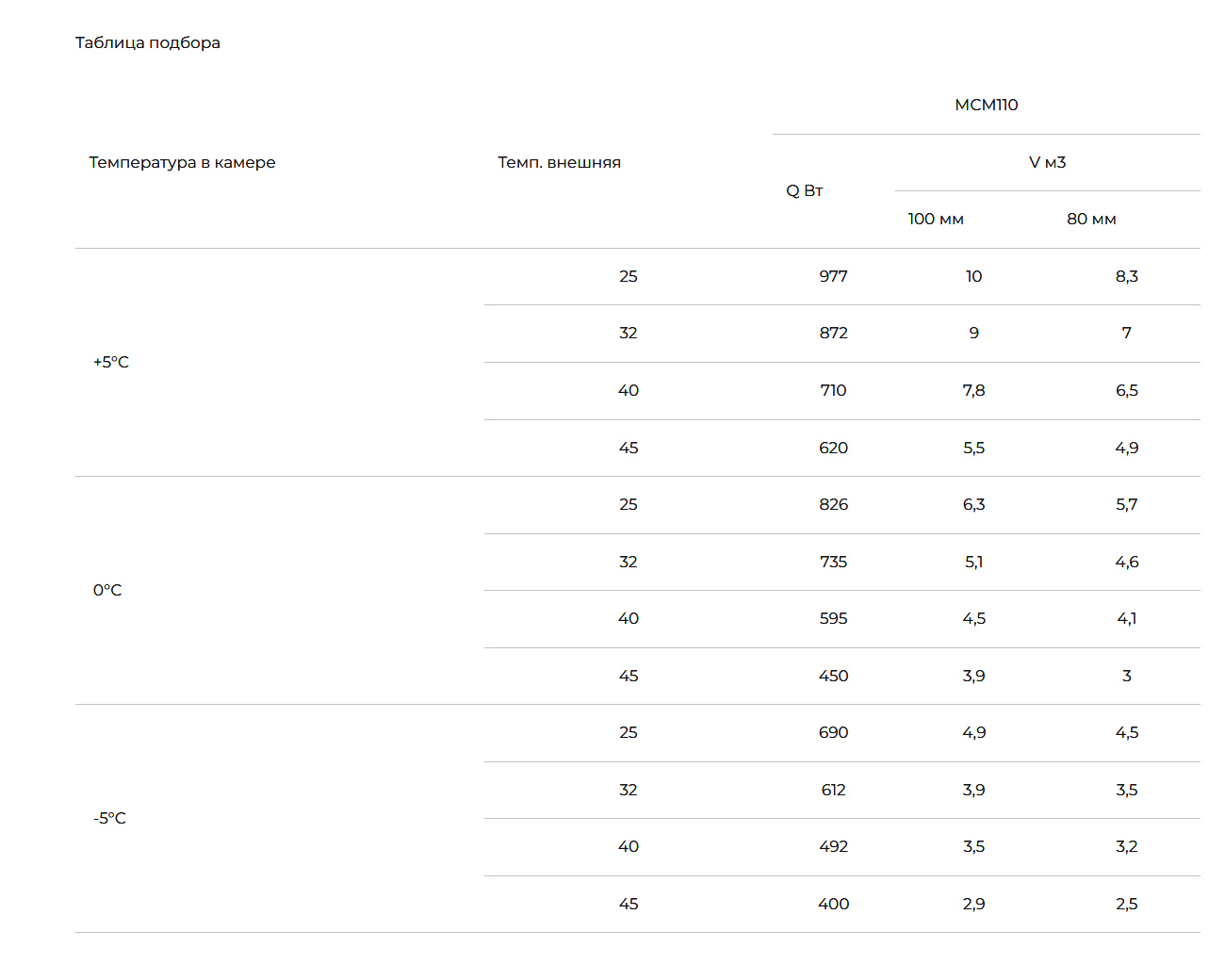
Task: Select the MCM110 column header
Action: [x=986, y=105]
